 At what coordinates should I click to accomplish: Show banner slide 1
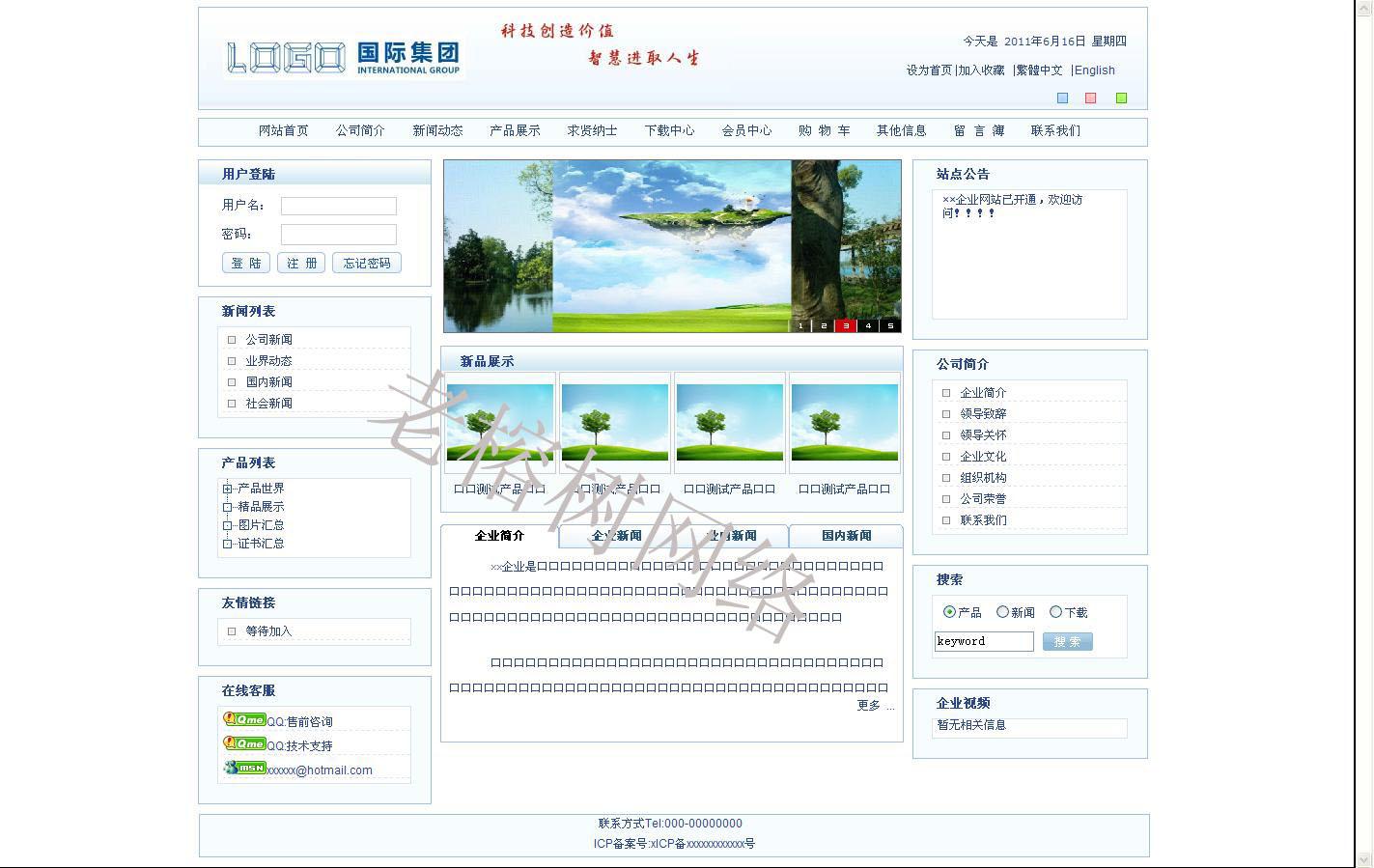[x=800, y=325]
